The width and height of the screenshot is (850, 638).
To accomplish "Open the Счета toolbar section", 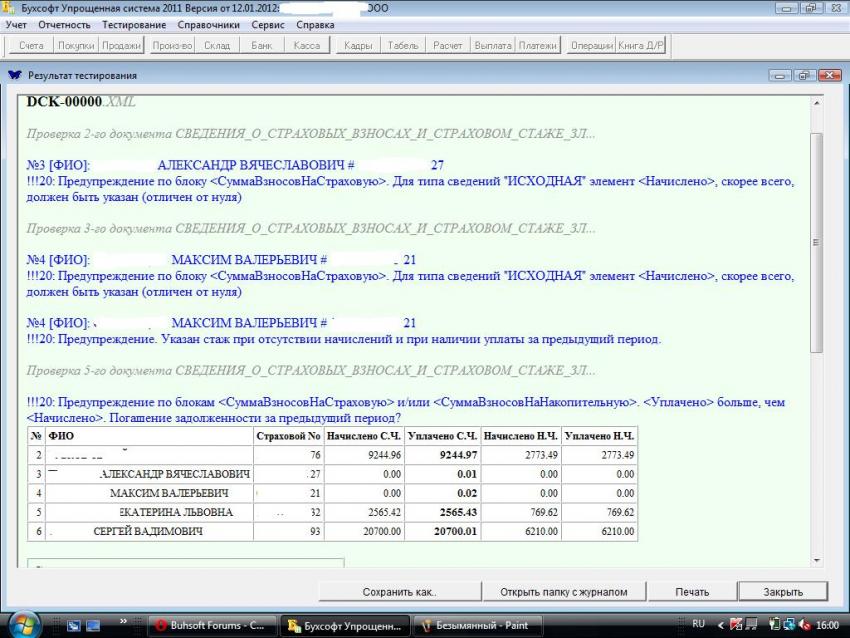I will click(30, 46).
